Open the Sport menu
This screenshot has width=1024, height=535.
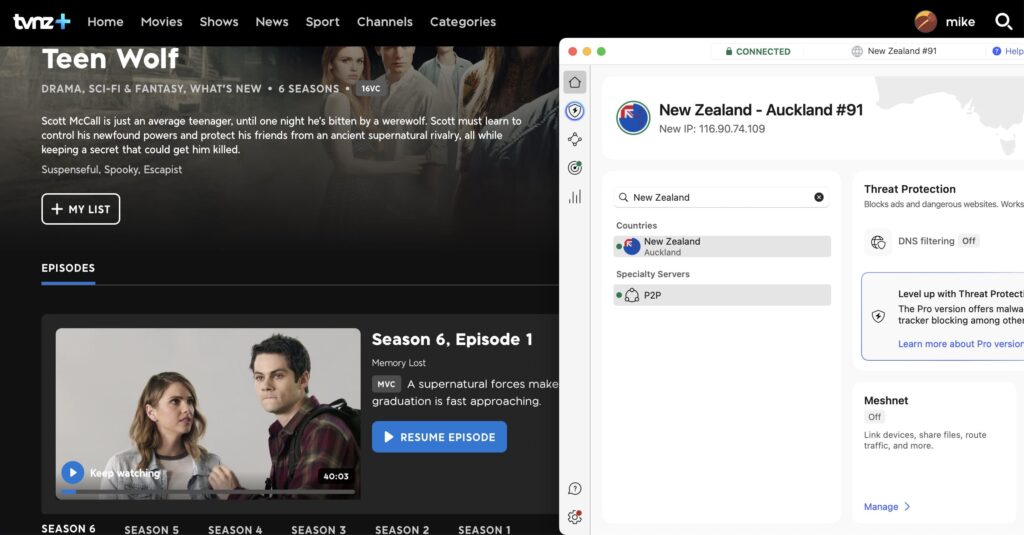(x=323, y=22)
